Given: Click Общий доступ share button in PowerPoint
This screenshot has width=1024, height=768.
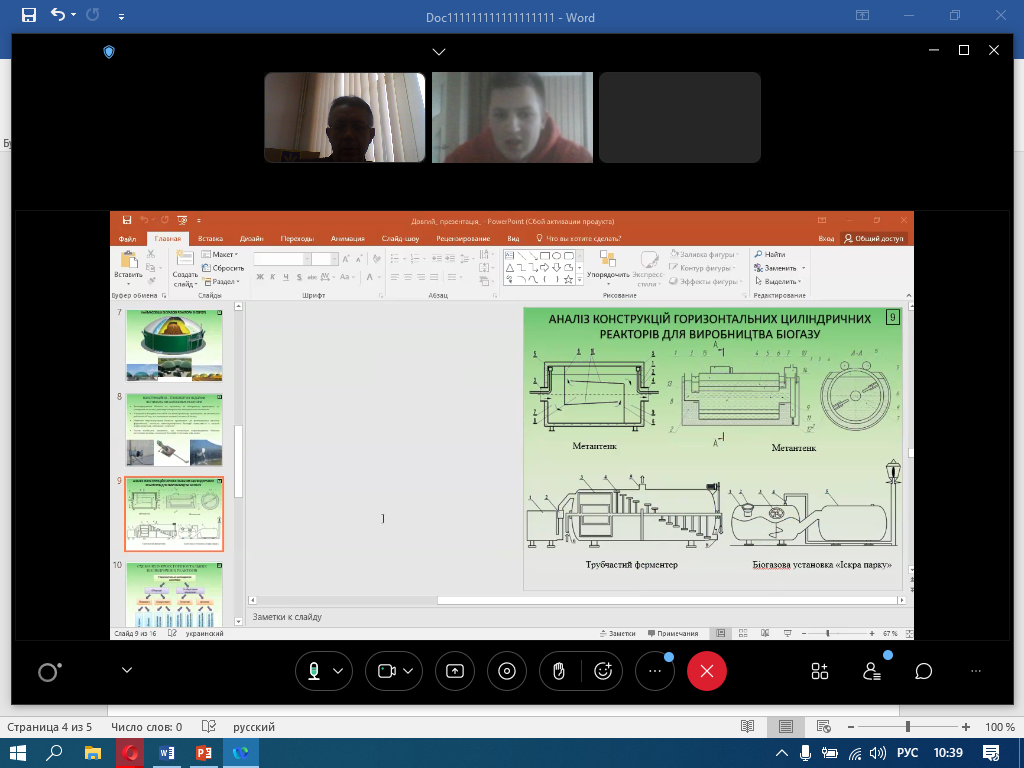Looking at the screenshot, I should tap(874, 239).
